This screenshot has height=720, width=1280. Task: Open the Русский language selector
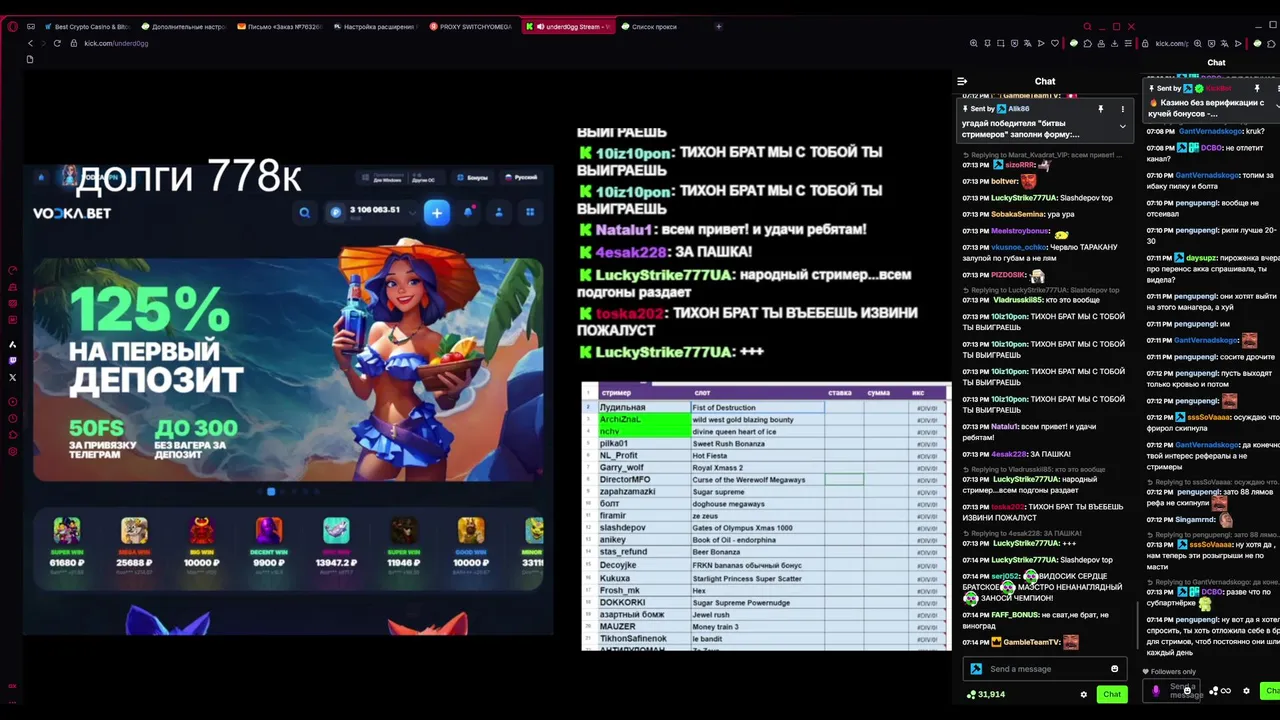pyautogui.click(x=520, y=178)
